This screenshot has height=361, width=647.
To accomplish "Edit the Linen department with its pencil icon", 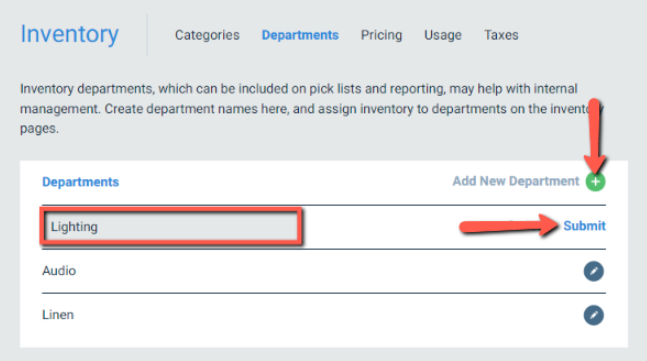I will coord(593,315).
